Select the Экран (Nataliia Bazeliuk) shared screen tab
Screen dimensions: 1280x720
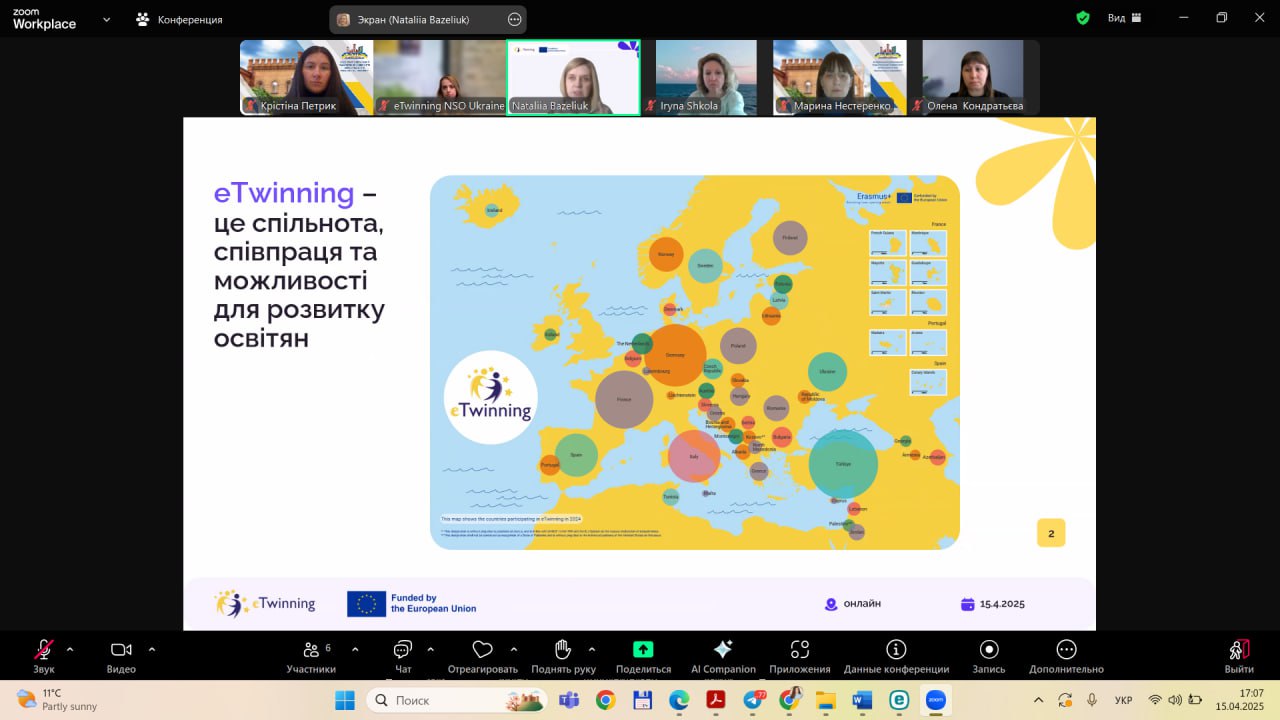[428, 19]
